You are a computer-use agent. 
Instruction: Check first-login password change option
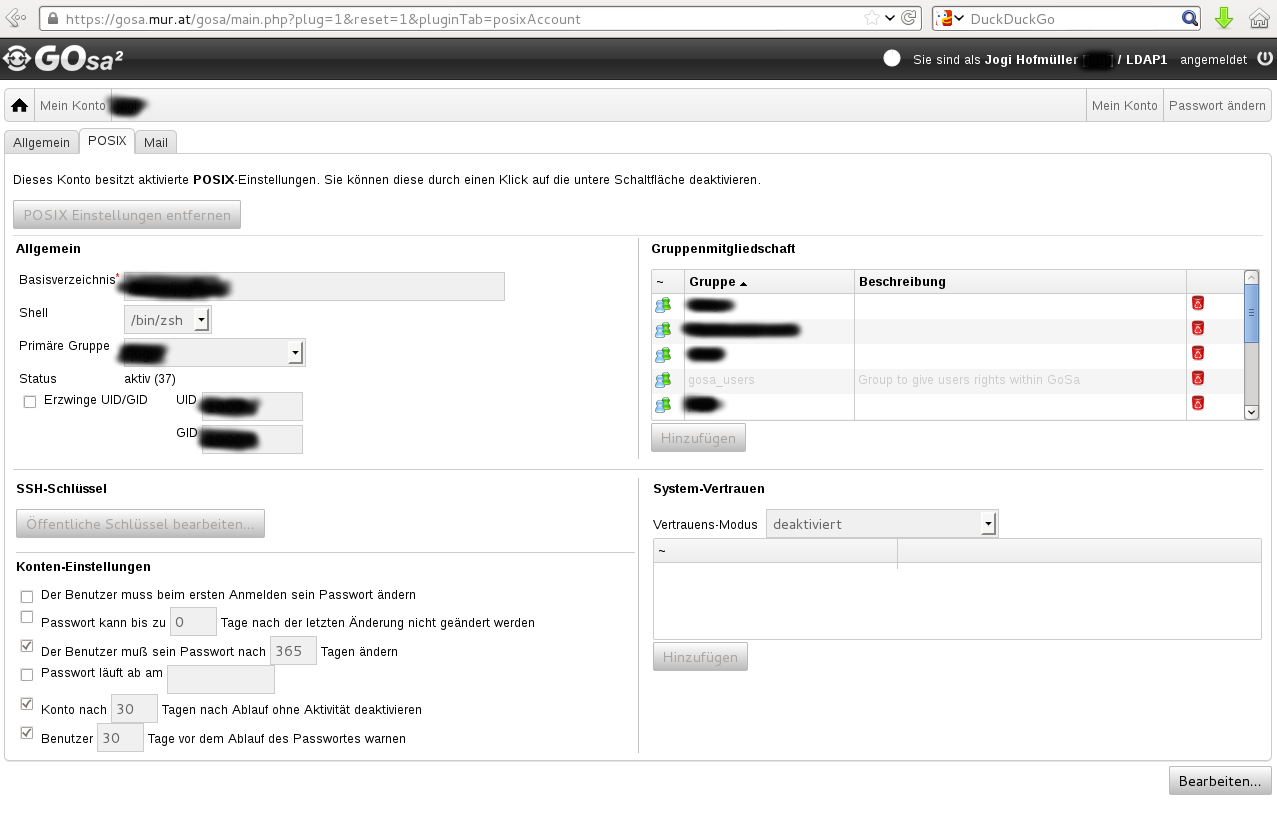click(x=27, y=596)
